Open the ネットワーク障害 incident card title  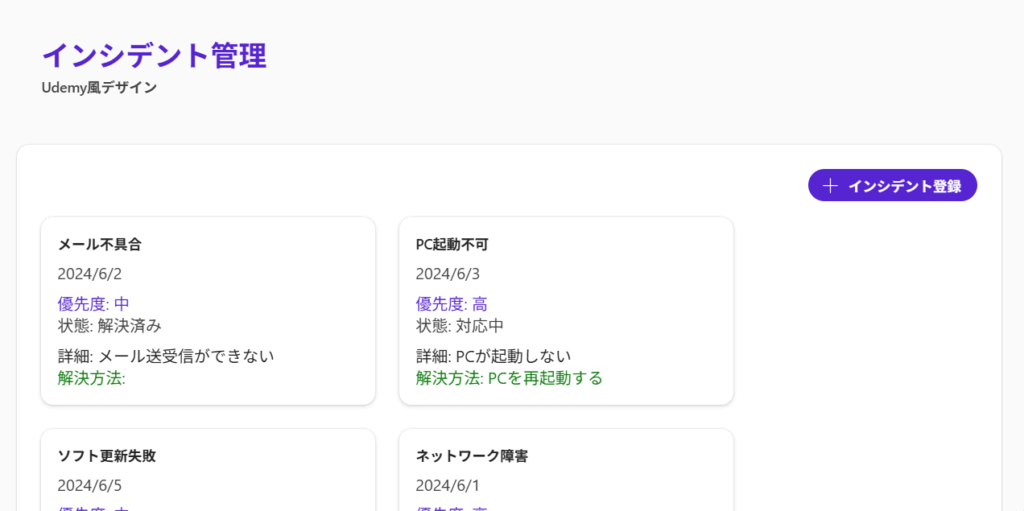(472, 456)
